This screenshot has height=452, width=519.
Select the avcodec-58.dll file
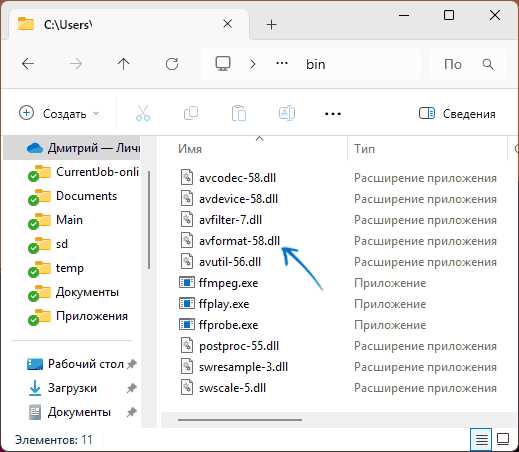(237, 178)
